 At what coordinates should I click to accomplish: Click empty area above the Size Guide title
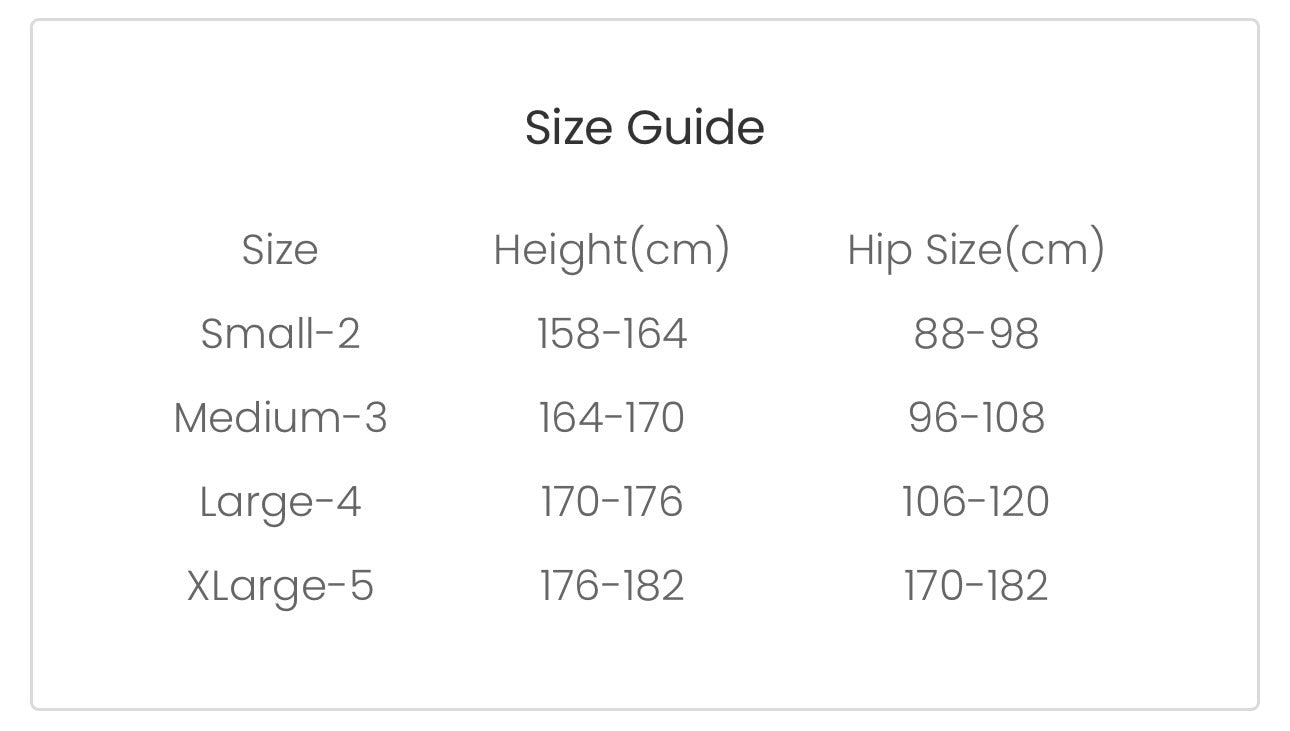(644, 60)
